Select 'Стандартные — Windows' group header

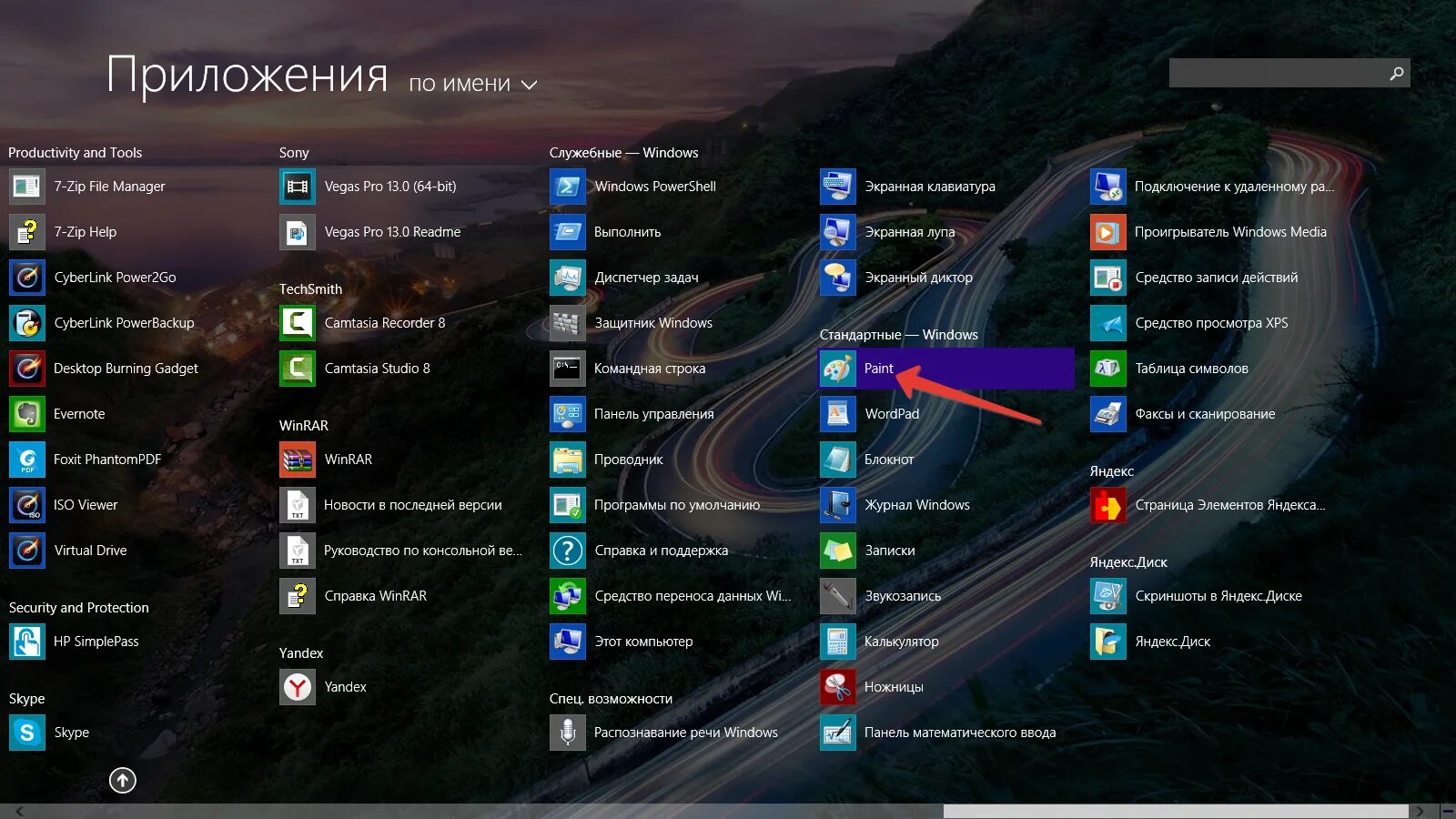pos(898,335)
